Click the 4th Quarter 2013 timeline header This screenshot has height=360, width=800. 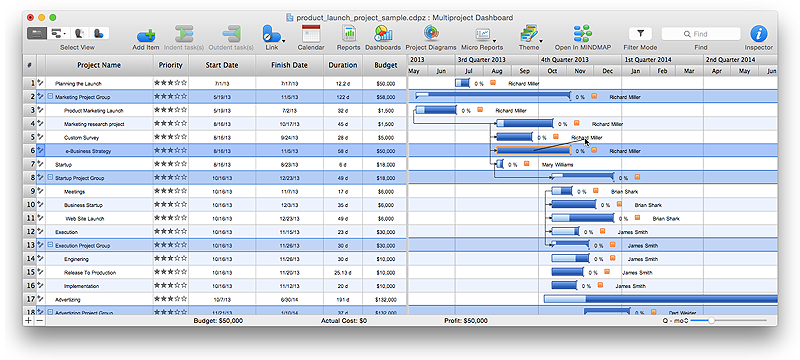[x=580, y=60]
